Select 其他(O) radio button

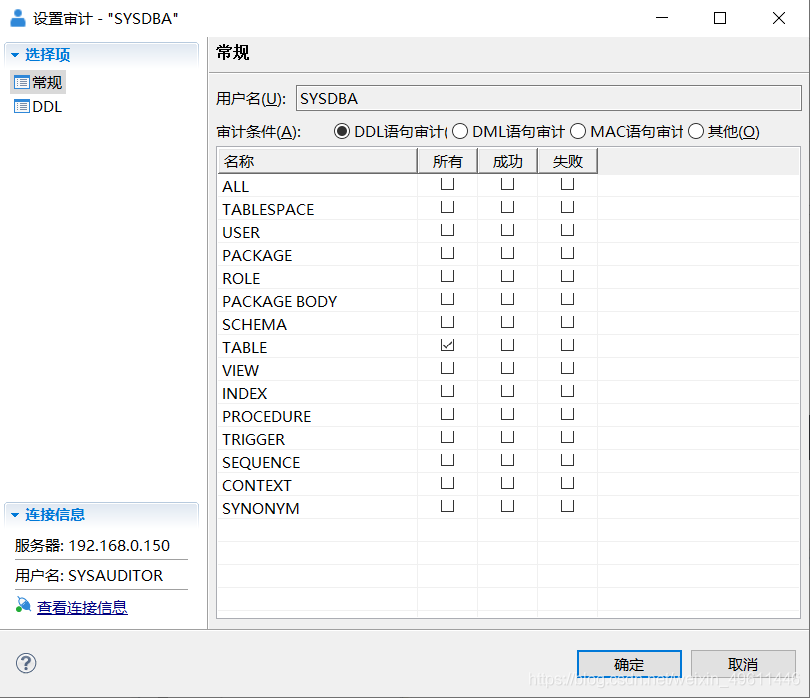[696, 131]
